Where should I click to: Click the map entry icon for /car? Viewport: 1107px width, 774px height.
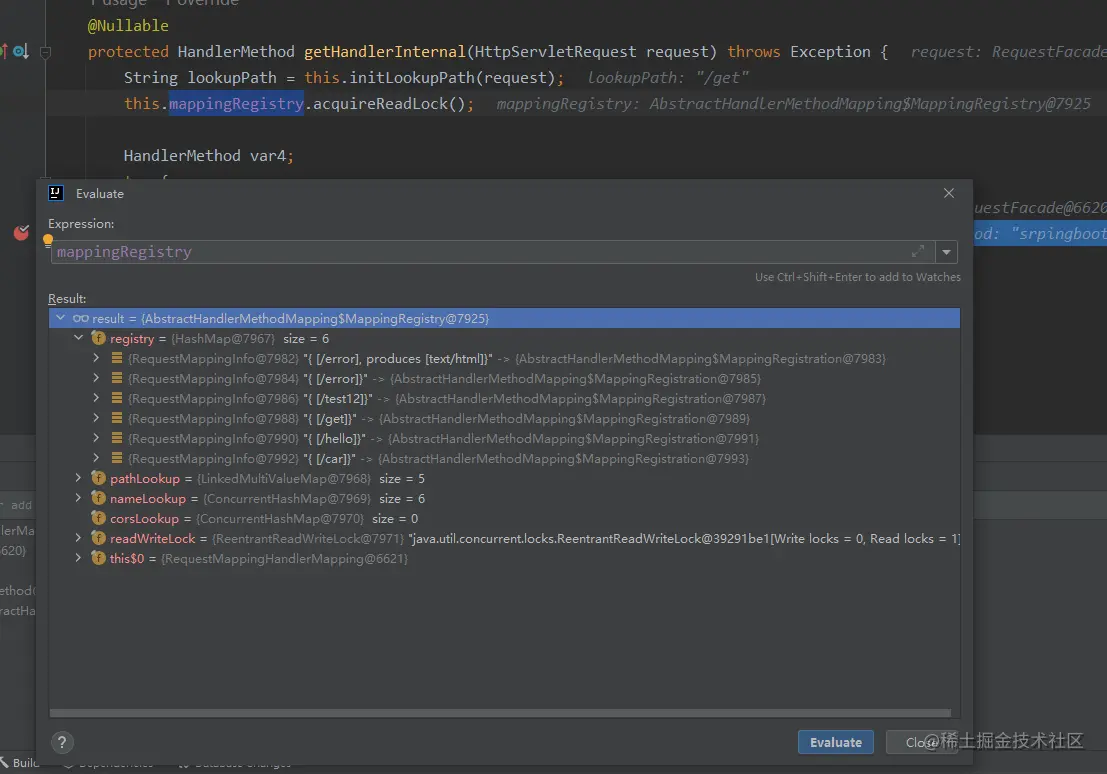[117, 458]
